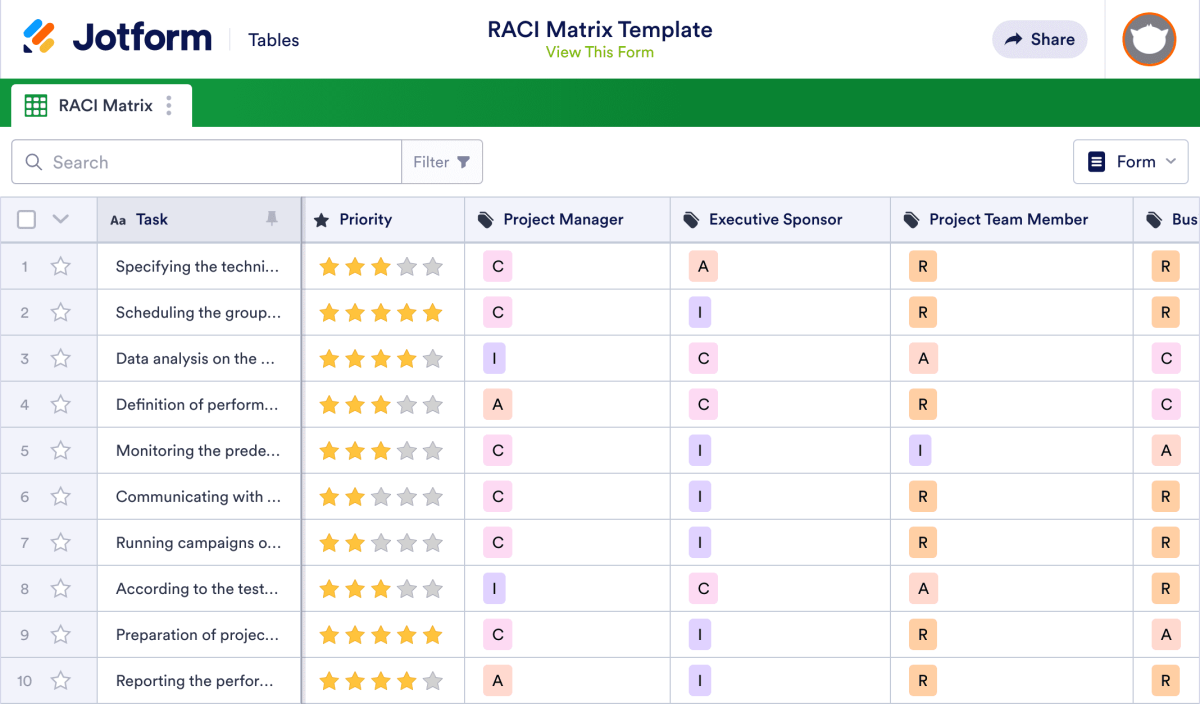Favorite row 9, 'Preparation of projec...'
The height and width of the screenshot is (704, 1200).
point(60,634)
